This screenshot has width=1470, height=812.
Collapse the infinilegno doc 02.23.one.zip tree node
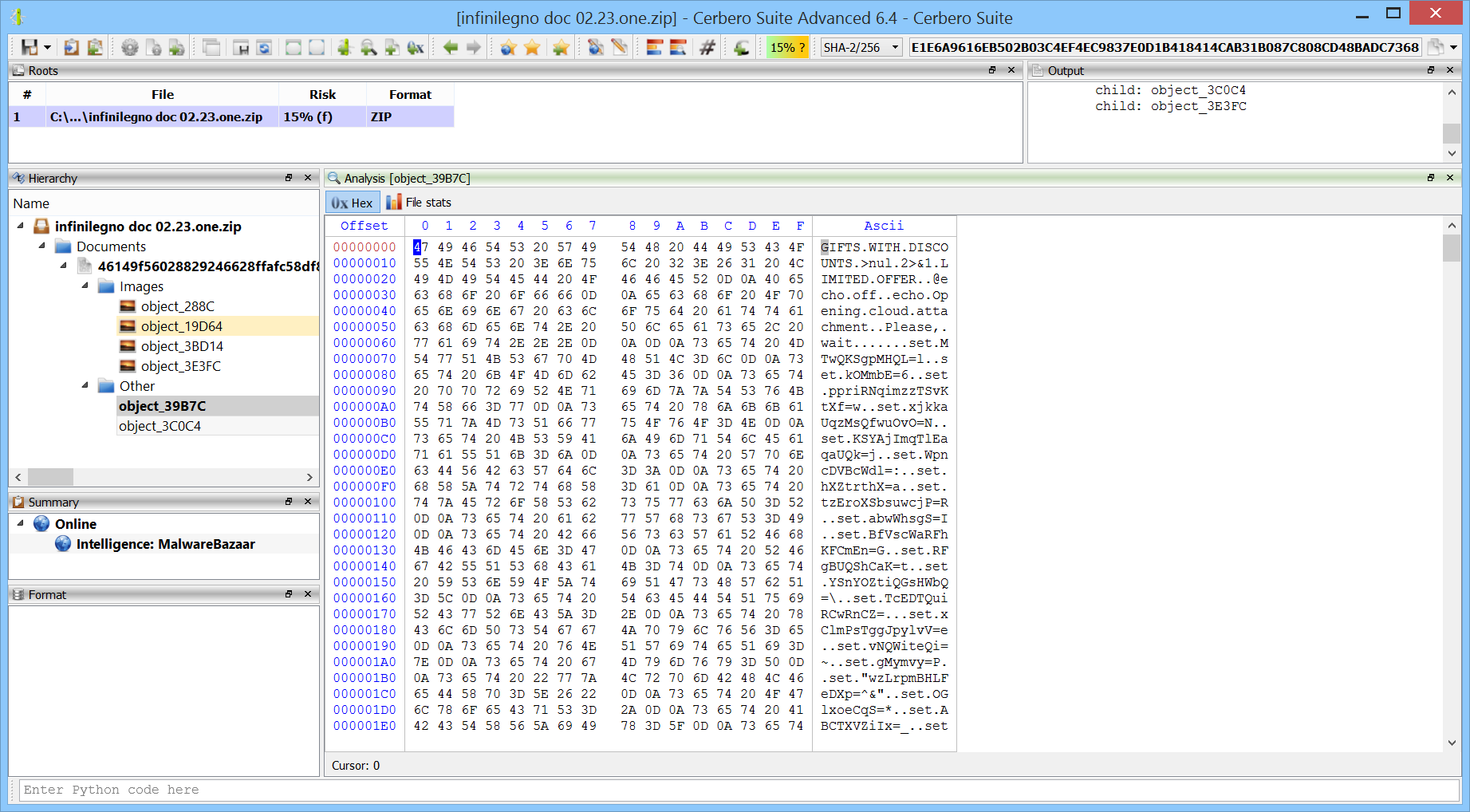(21, 227)
